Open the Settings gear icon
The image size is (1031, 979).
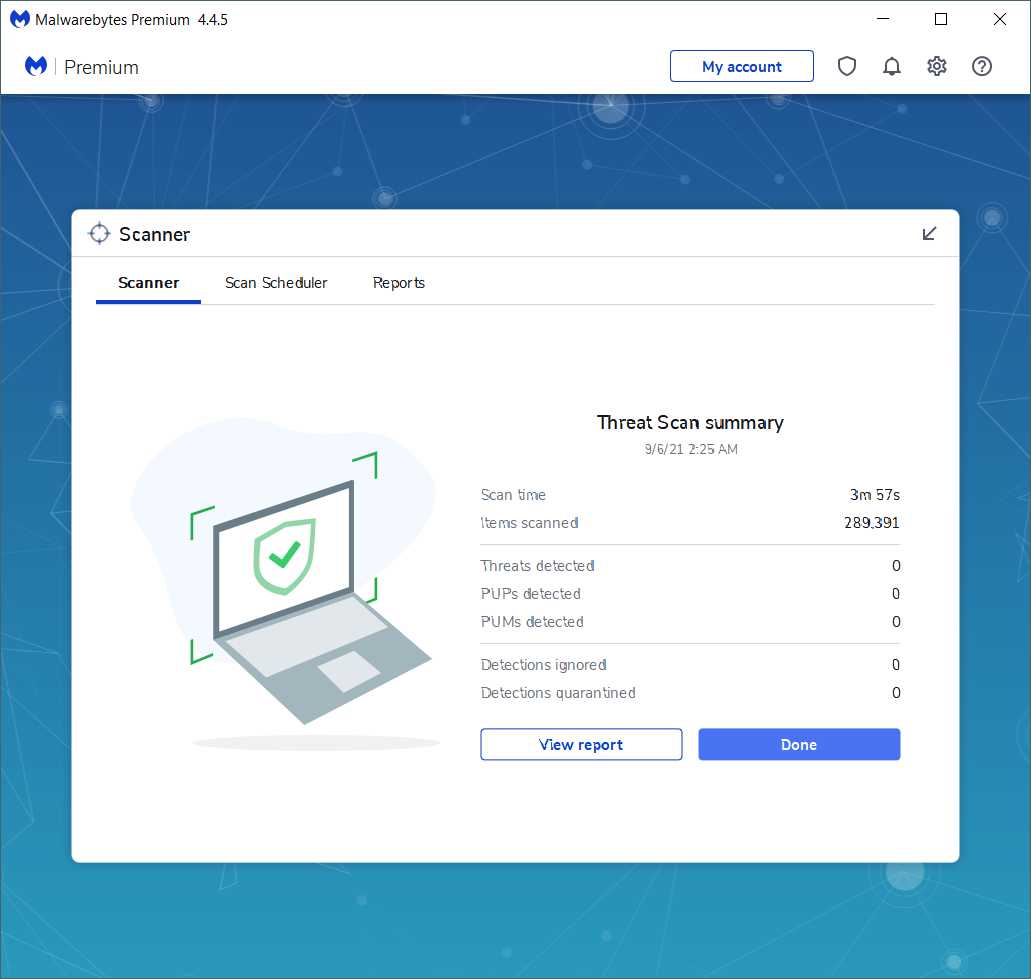click(936, 66)
